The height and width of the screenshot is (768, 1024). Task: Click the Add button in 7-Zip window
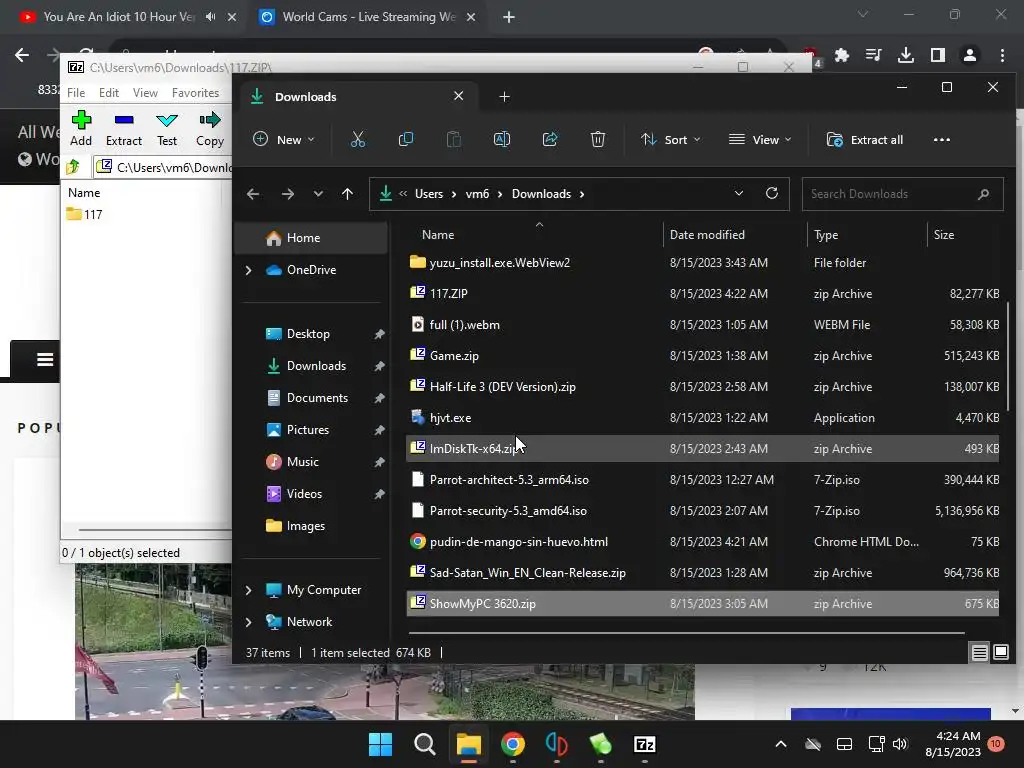pyautogui.click(x=81, y=129)
